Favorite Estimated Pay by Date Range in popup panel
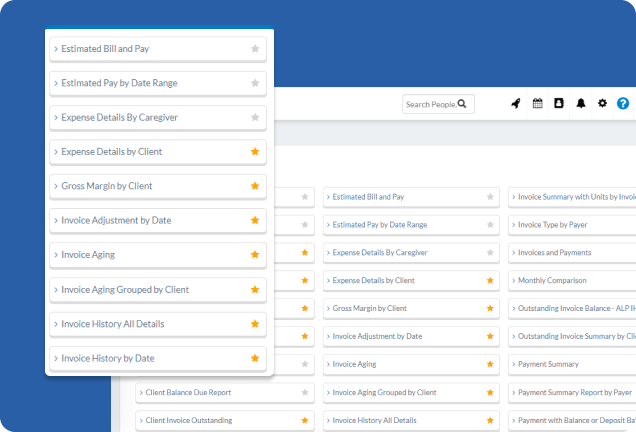 point(255,83)
